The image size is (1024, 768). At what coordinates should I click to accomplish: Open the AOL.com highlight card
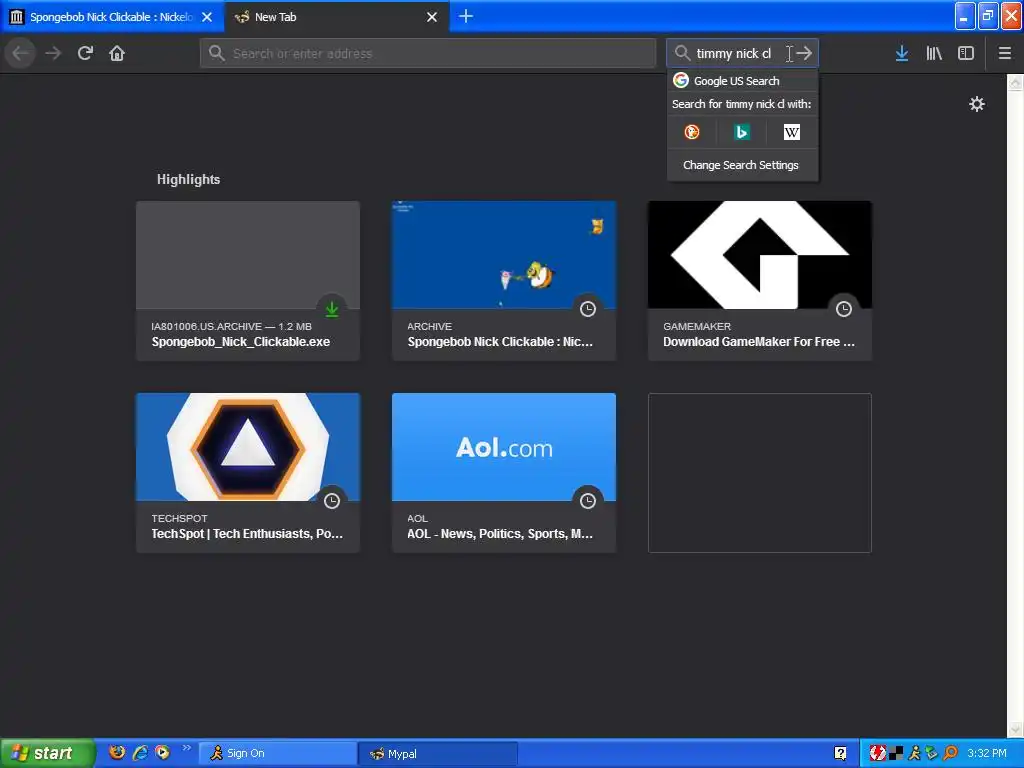coord(504,472)
